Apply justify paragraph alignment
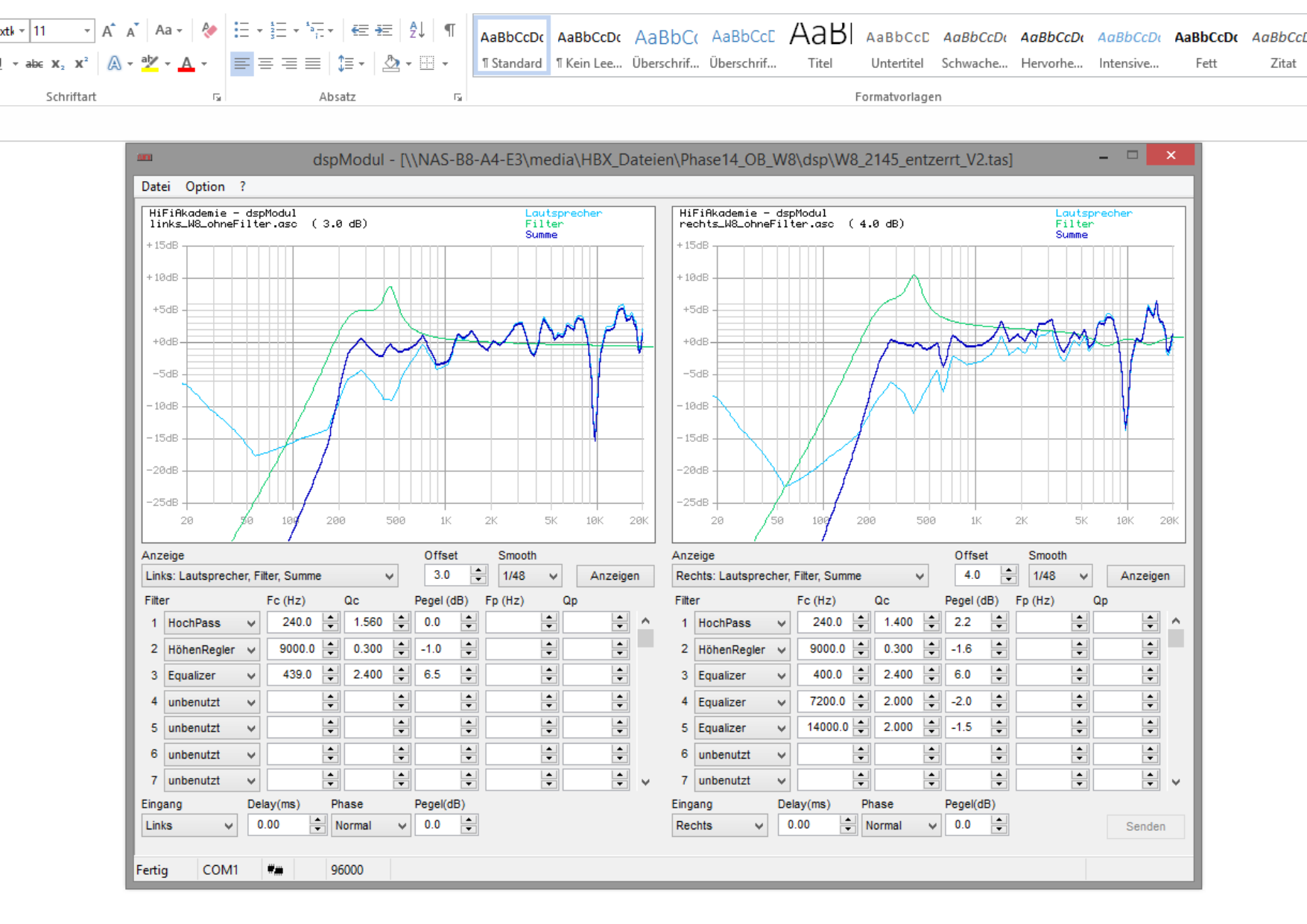 313,64
